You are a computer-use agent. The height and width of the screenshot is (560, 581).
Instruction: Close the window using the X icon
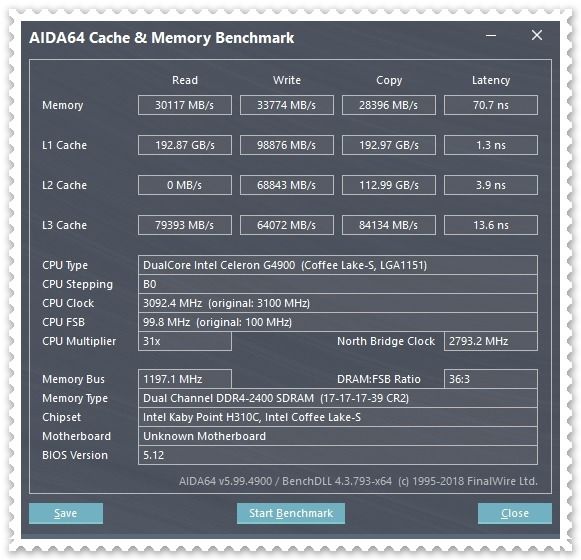[x=537, y=35]
